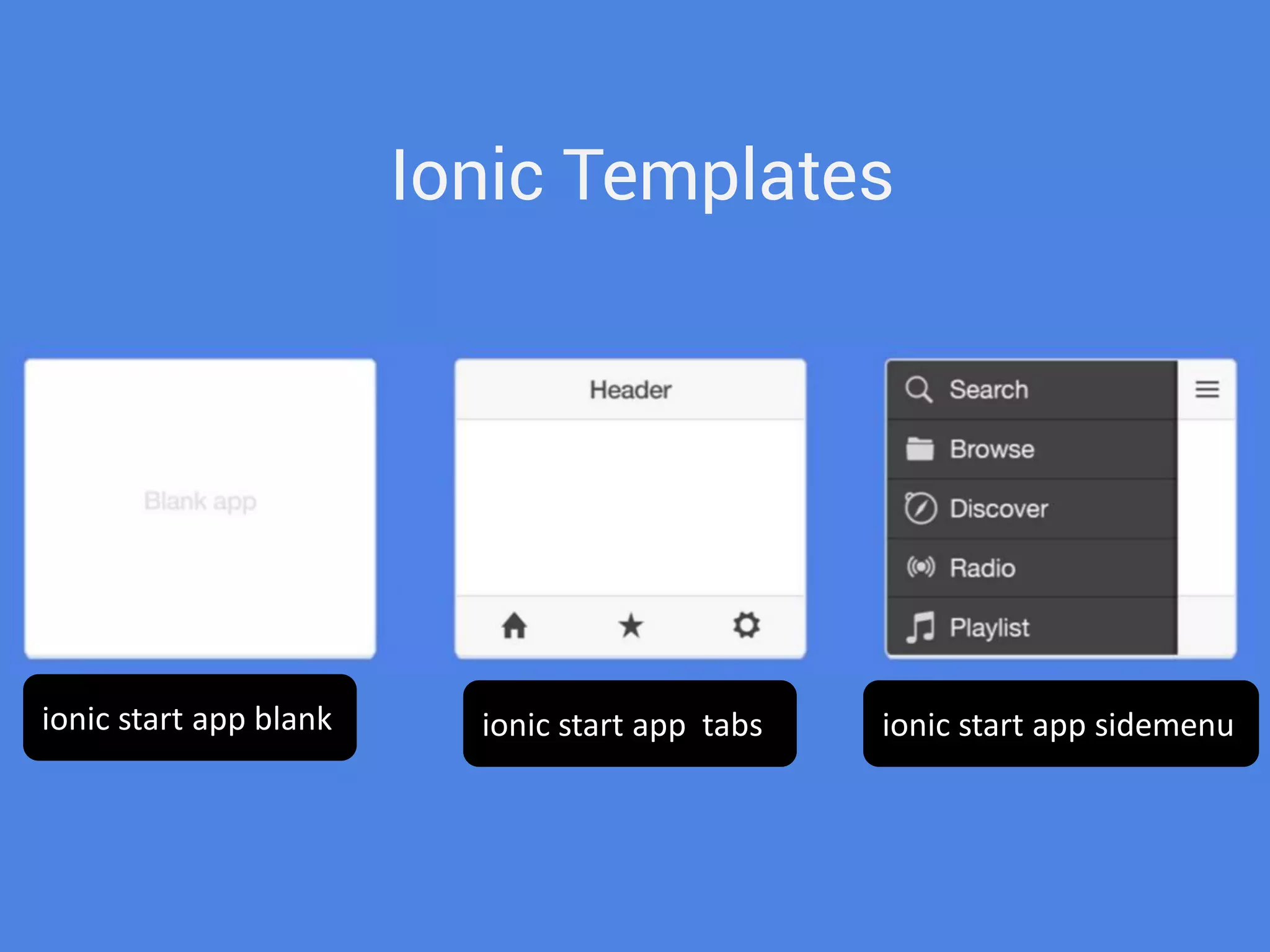Click the music note Playlist icon

920,627
